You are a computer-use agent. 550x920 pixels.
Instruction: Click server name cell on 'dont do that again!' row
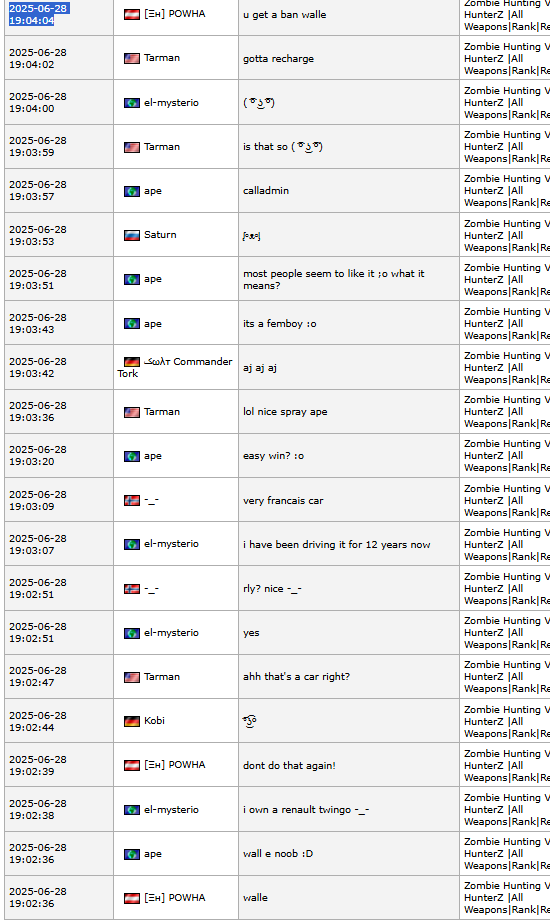pos(505,765)
